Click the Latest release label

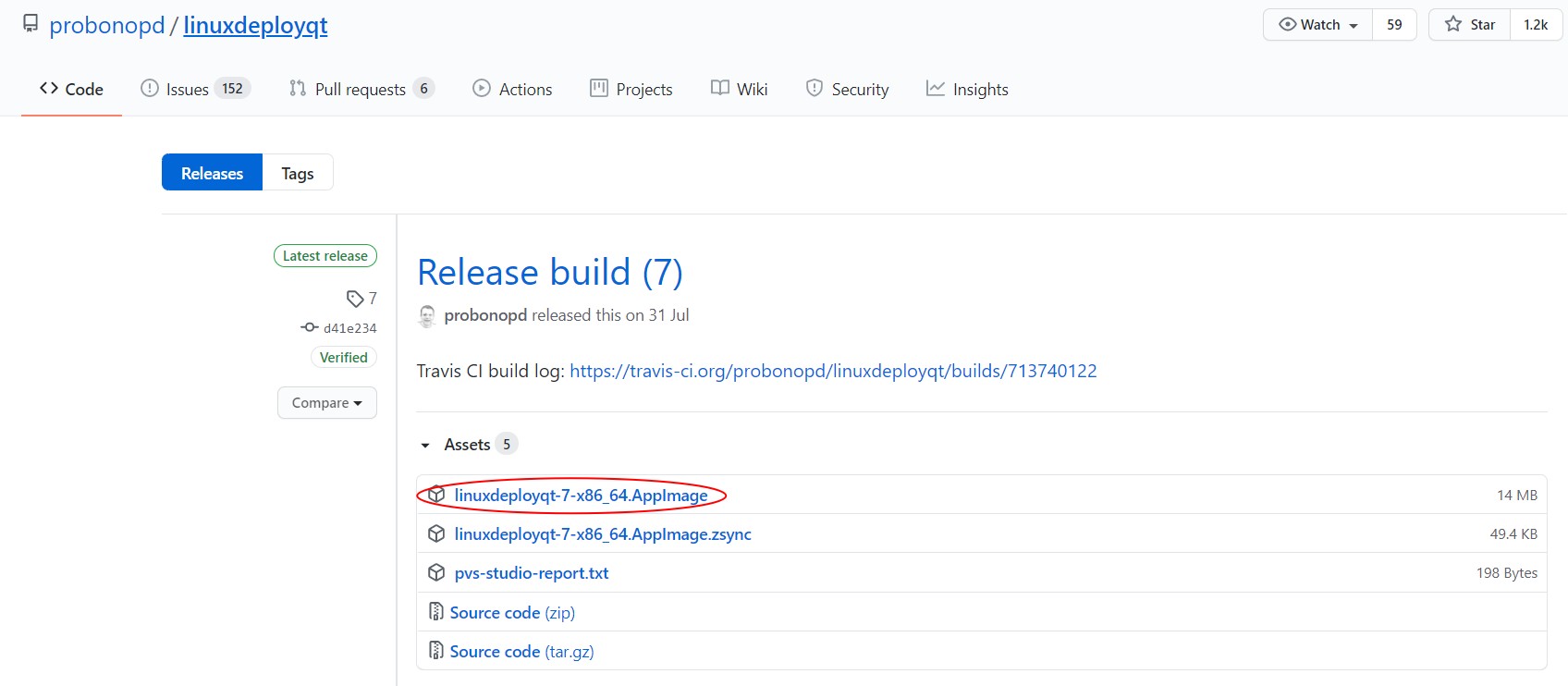point(325,256)
